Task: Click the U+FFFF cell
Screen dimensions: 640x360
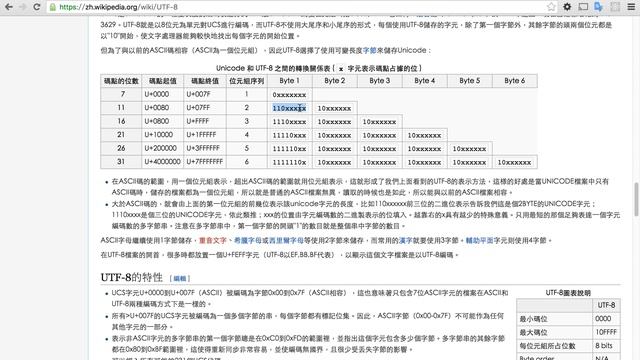Action: coord(205,121)
